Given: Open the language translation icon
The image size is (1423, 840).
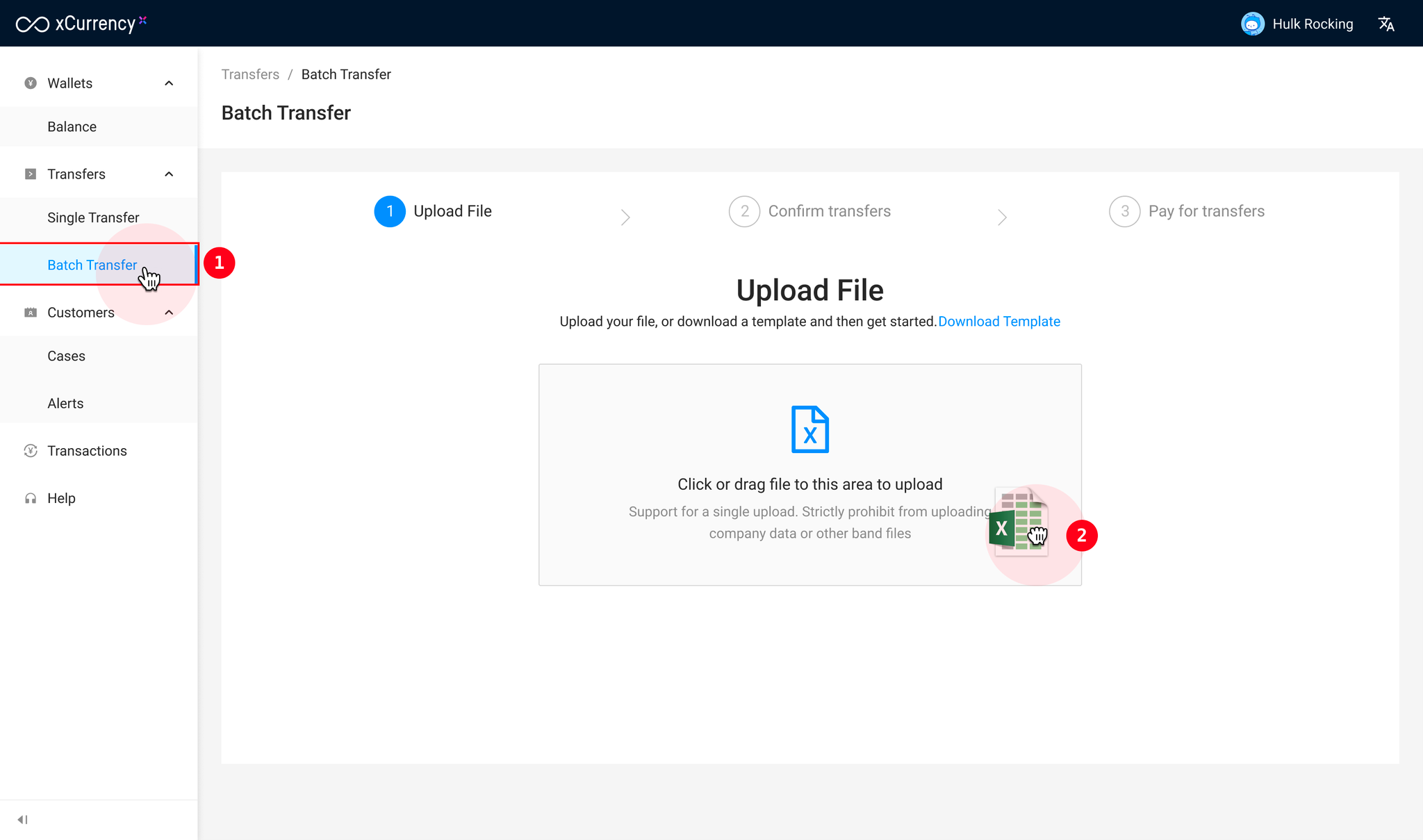Looking at the screenshot, I should click(1386, 24).
